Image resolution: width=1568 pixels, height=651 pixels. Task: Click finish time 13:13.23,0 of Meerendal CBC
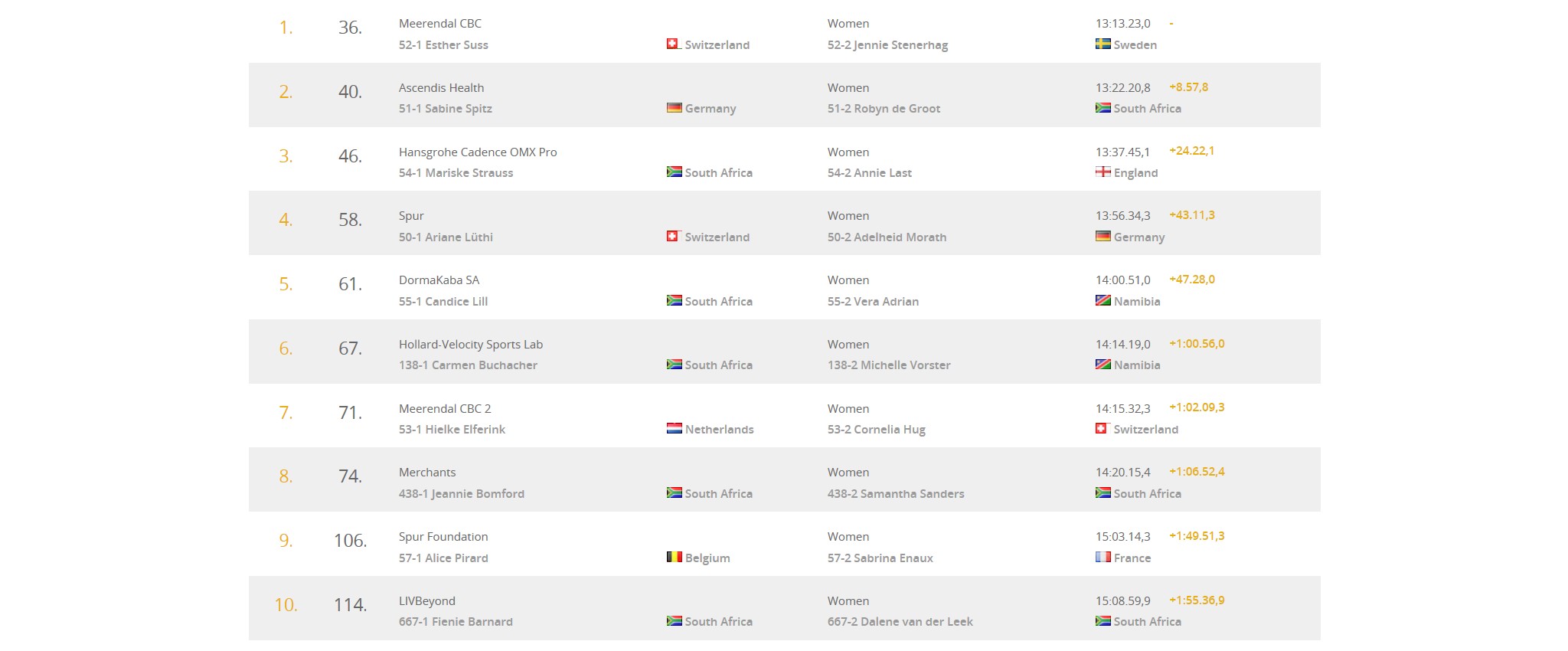pos(1122,24)
